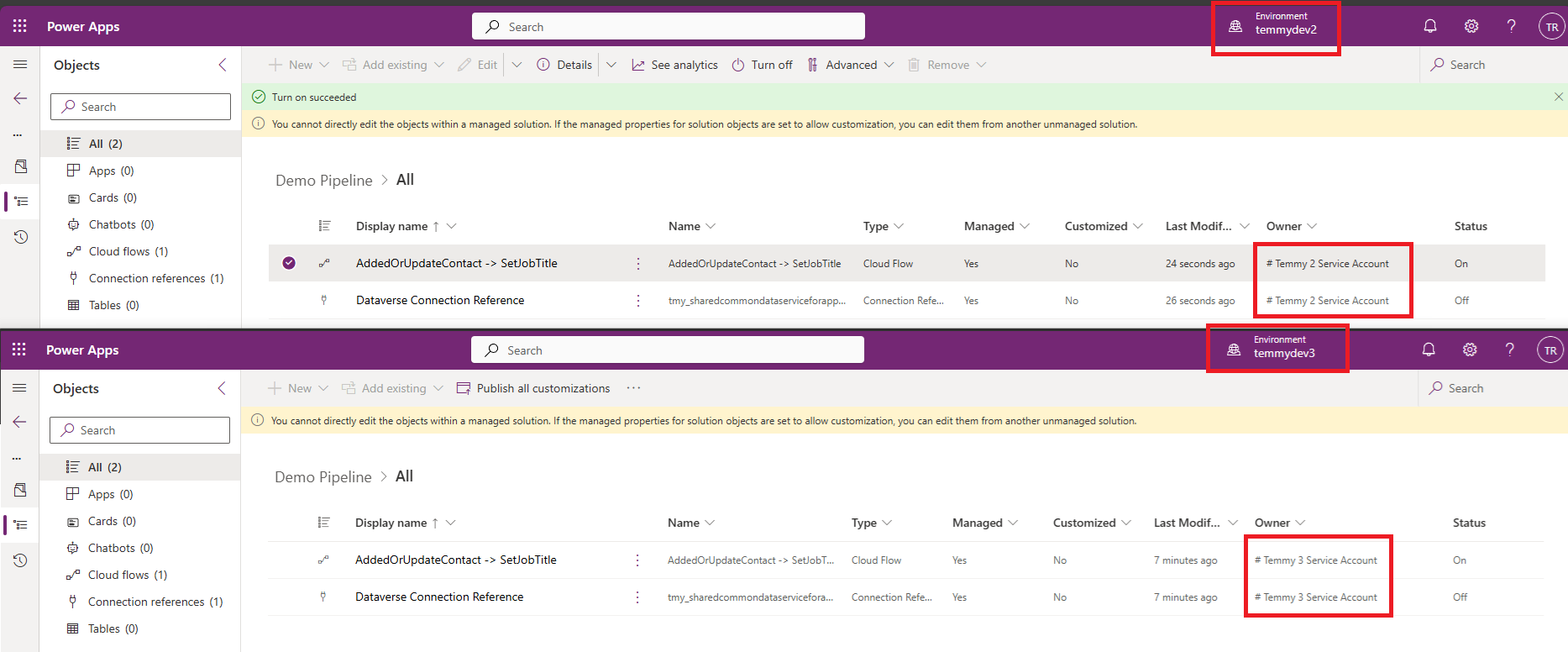Click back arrow in temmydev3 left rail

coord(19,422)
